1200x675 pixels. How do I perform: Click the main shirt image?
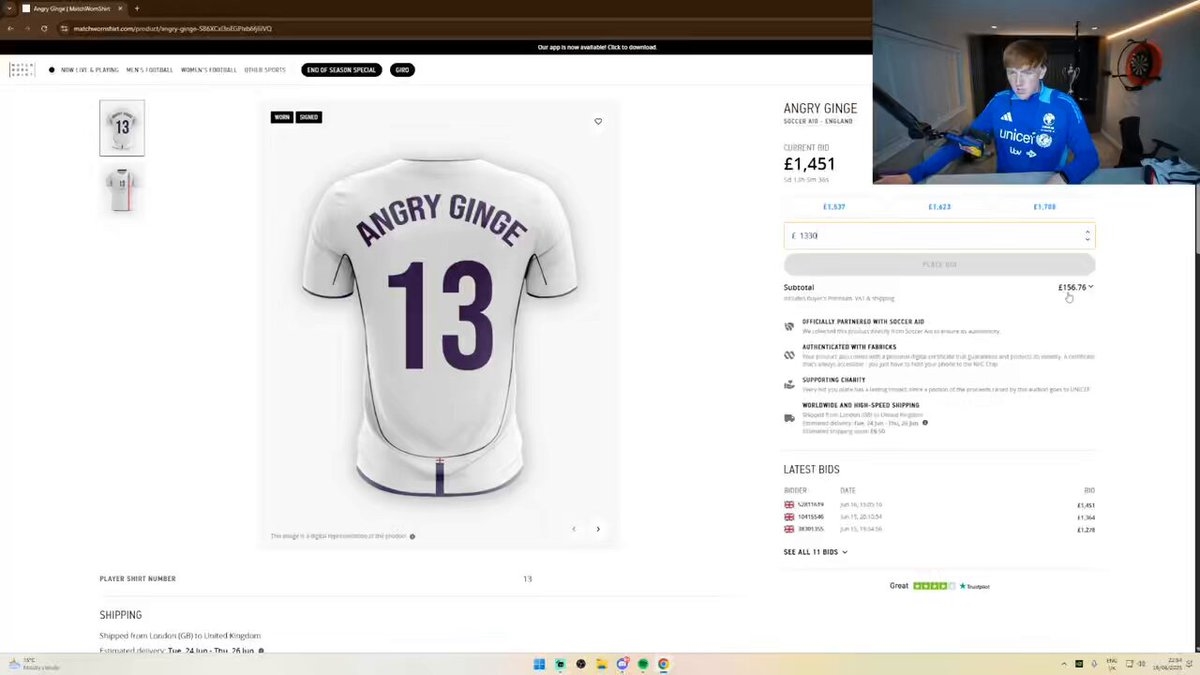tap(441, 325)
